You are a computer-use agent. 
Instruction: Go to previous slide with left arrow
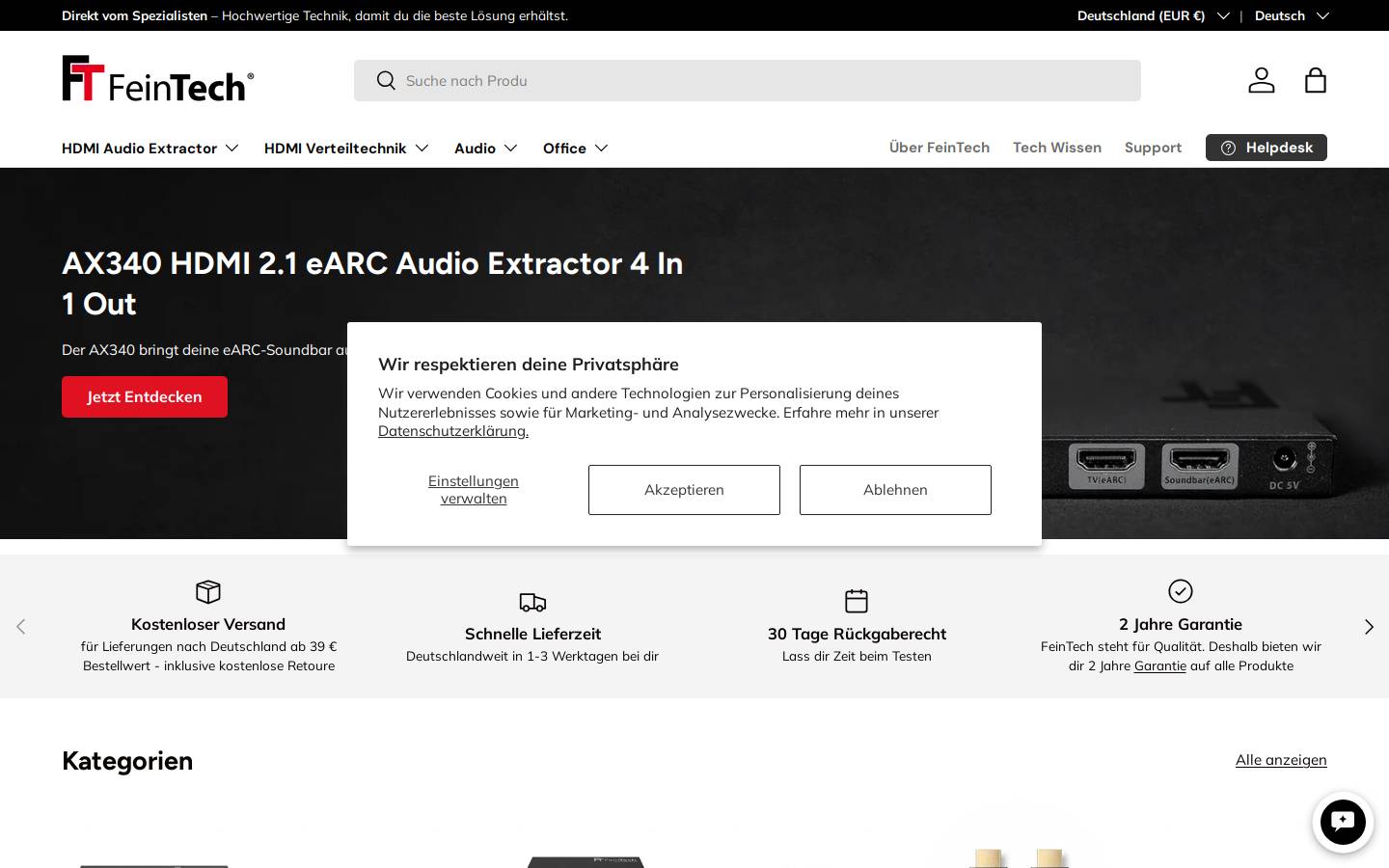21,627
